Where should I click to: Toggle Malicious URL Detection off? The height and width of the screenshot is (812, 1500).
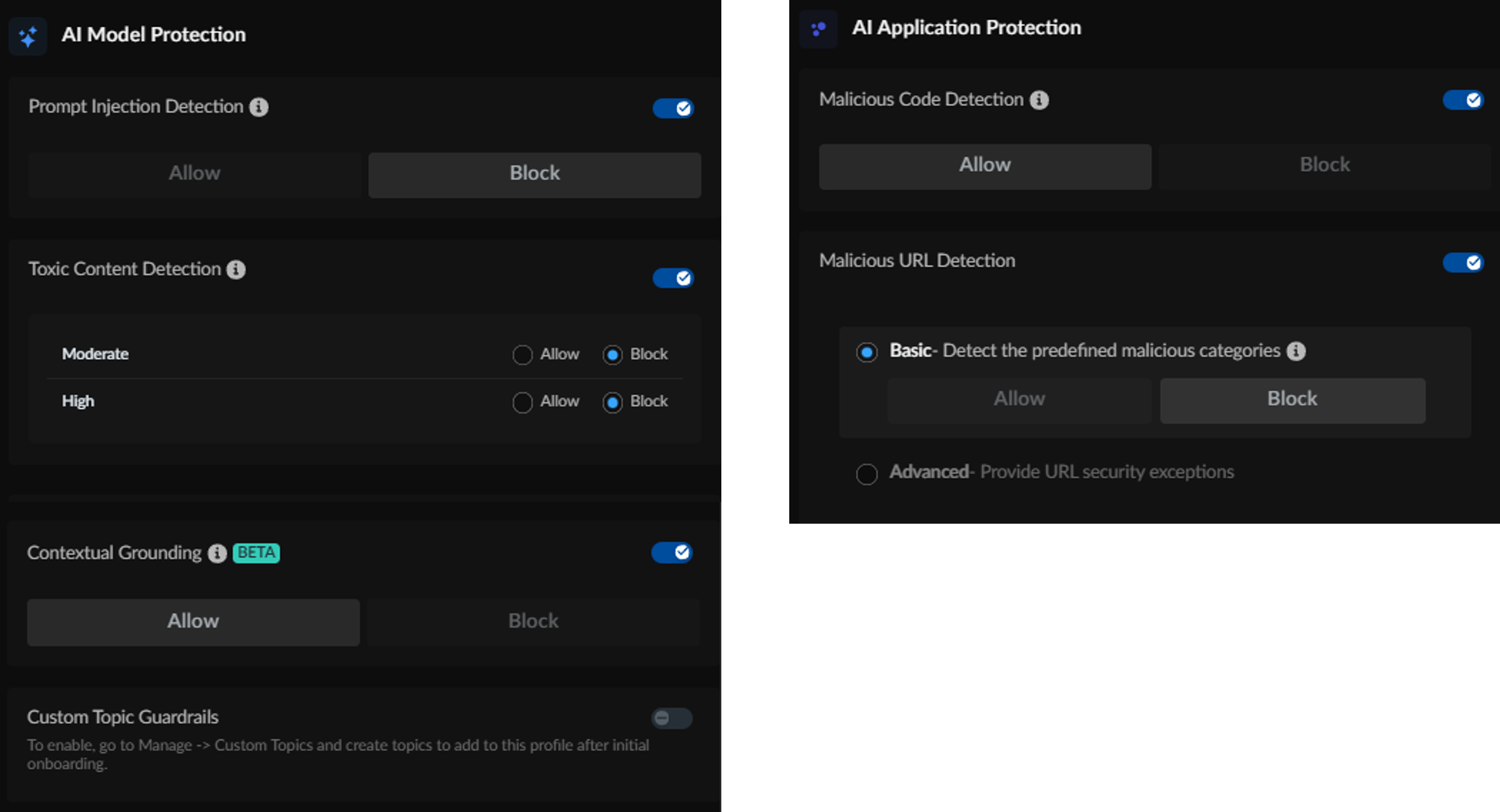1463,263
